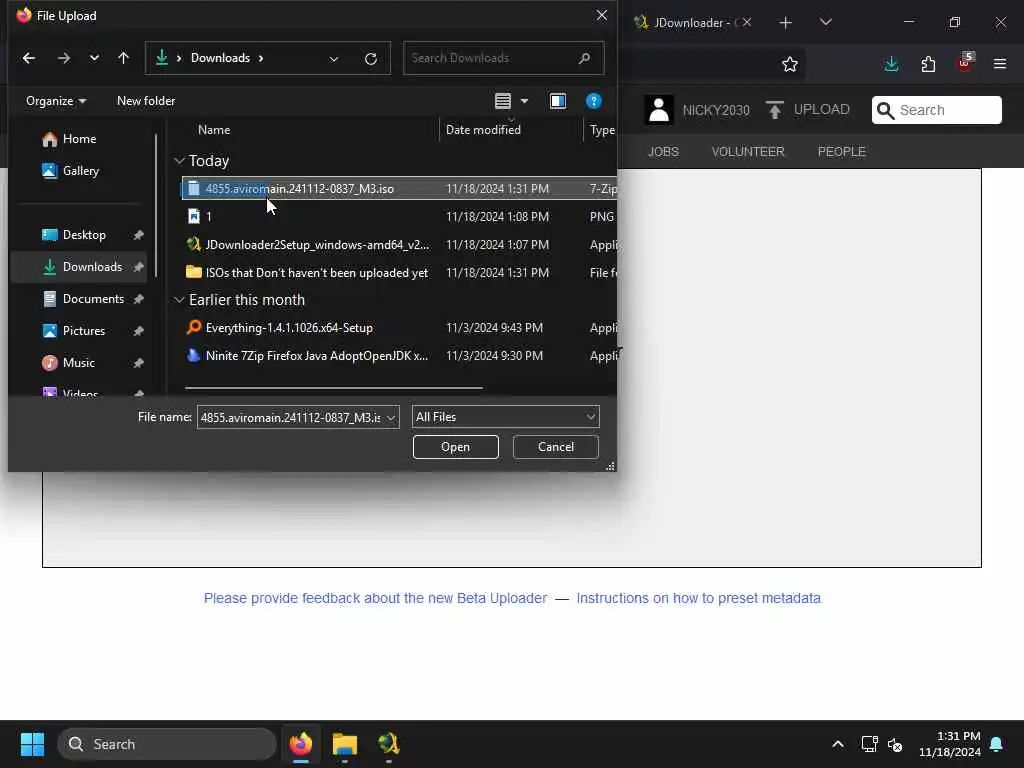Viewport: 1024px width, 768px height.
Task: Click the File name input box
Action: tap(291, 417)
